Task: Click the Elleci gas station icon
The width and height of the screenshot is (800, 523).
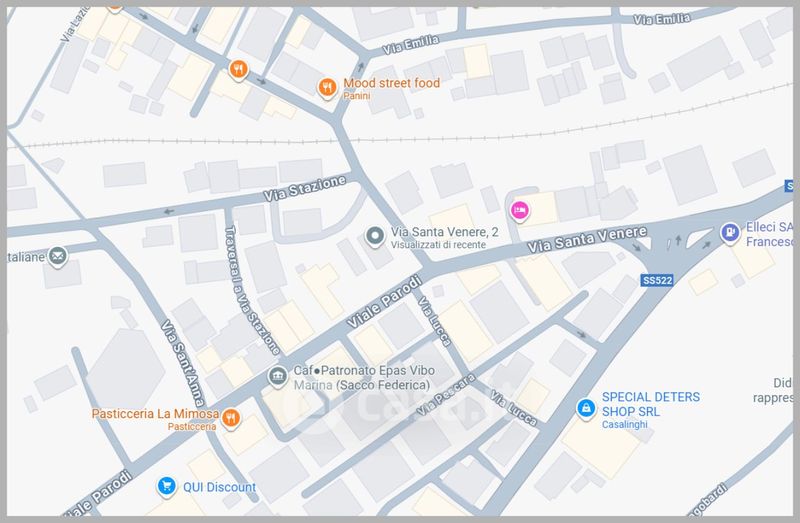Action: click(x=730, y=233)
